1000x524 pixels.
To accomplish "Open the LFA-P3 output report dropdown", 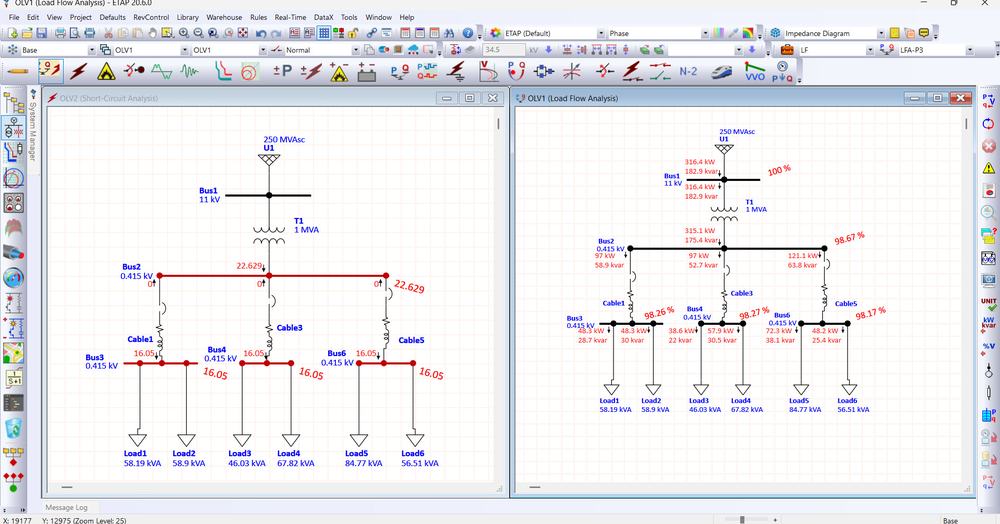I will [969, 50].
